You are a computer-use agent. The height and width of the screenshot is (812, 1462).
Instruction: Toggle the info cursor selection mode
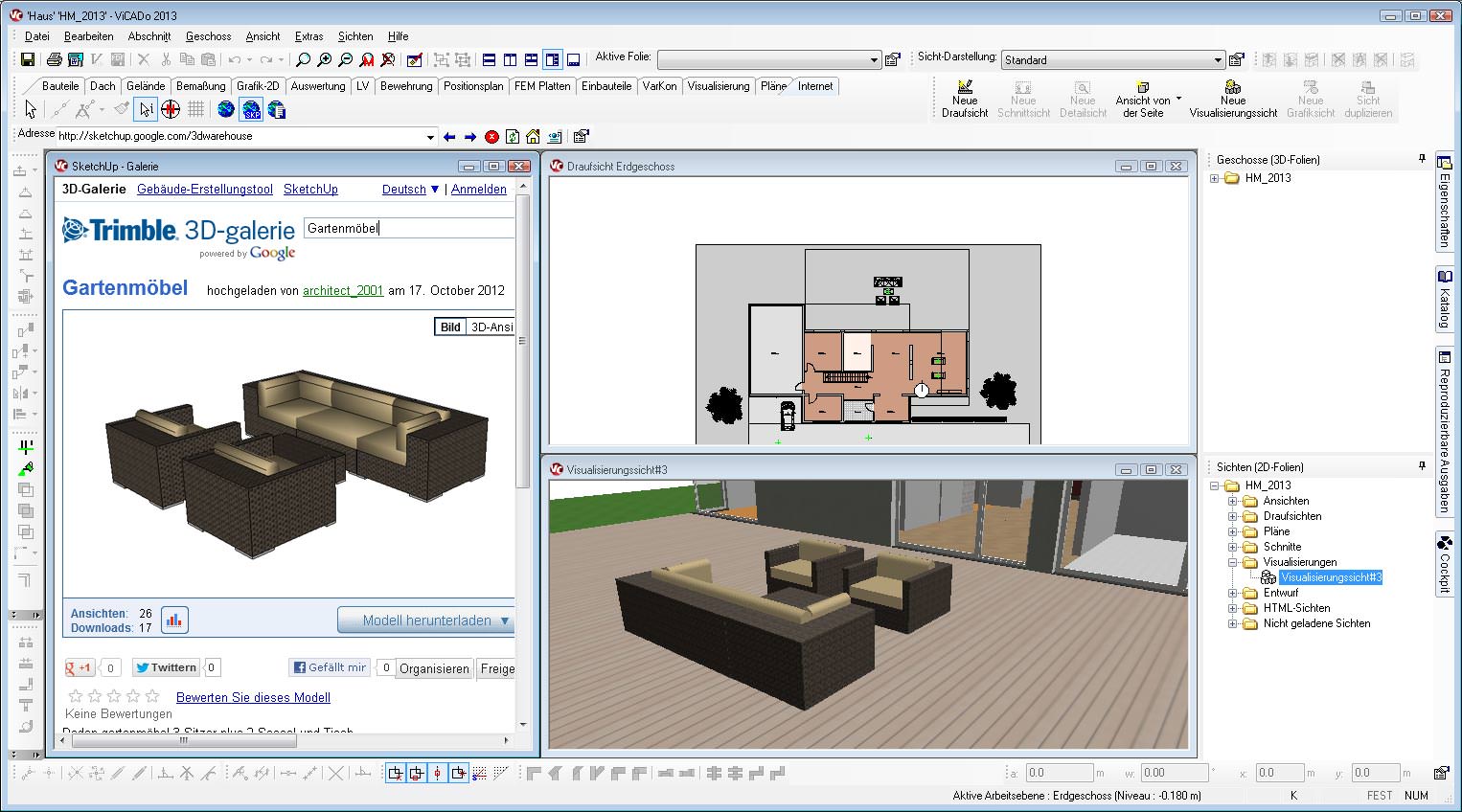point(146,109)
